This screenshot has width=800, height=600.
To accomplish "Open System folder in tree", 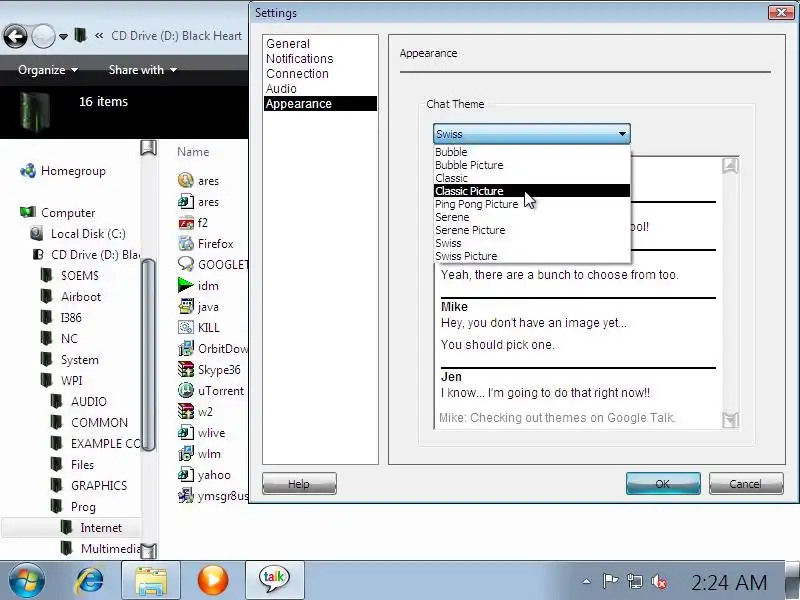I will 80,360.
